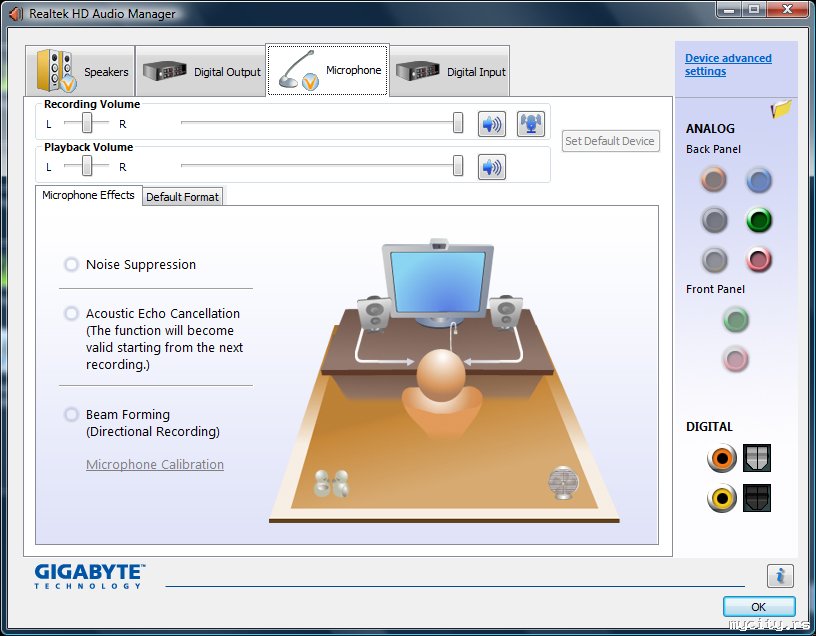Click Set Default Device button
Viewport: 816px width, 636px height.
[610, 141]
